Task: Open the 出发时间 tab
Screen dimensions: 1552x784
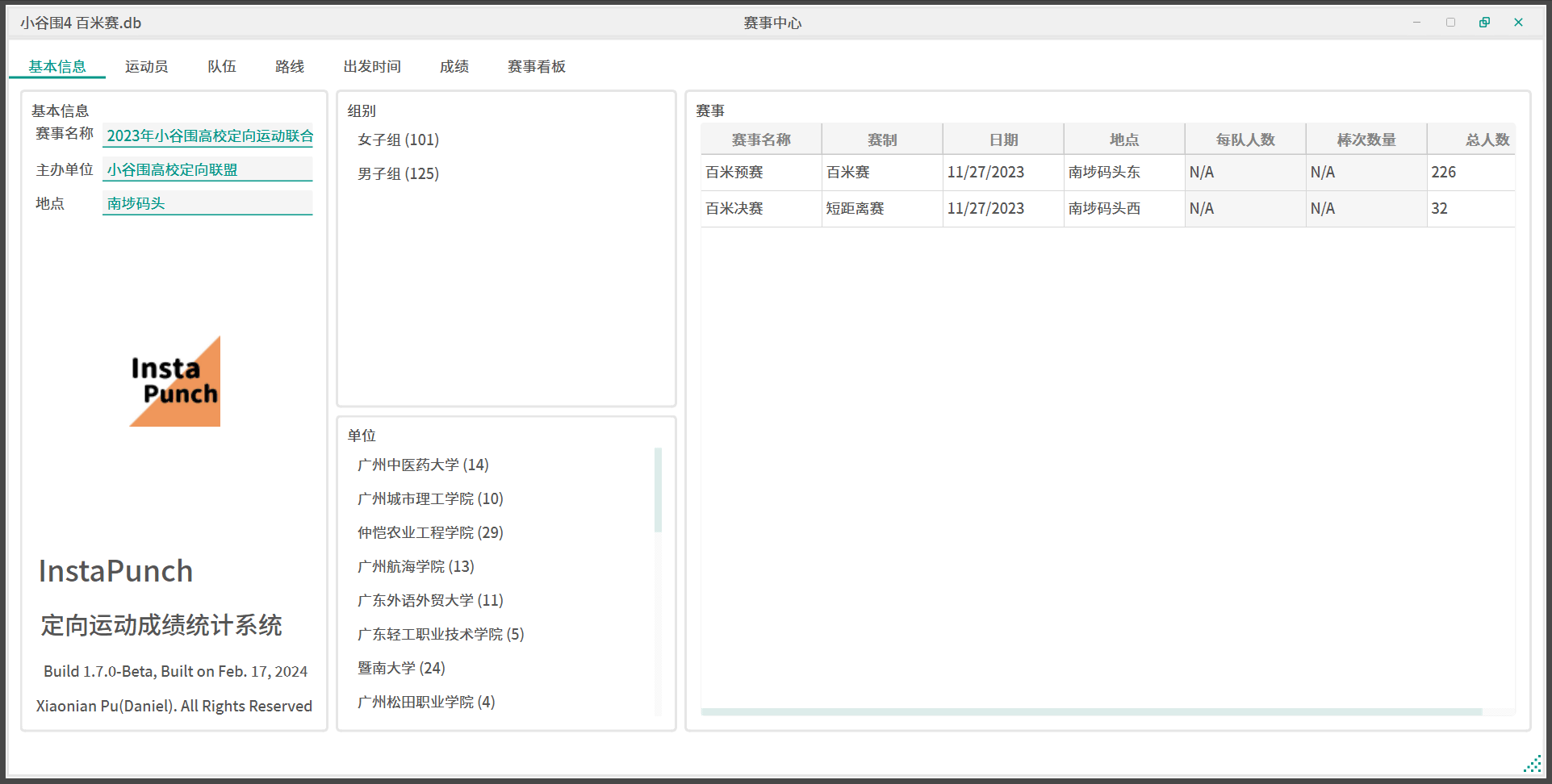Action: (x=371, y=66)
